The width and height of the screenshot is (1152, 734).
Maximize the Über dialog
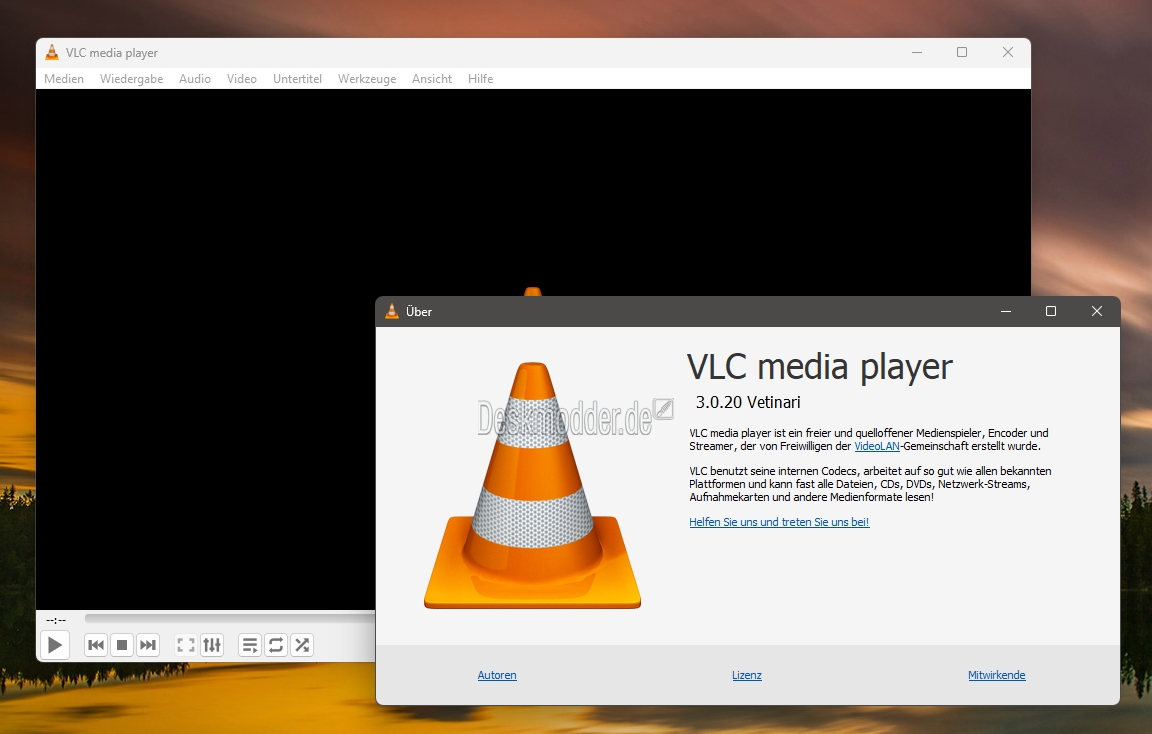1051,312
